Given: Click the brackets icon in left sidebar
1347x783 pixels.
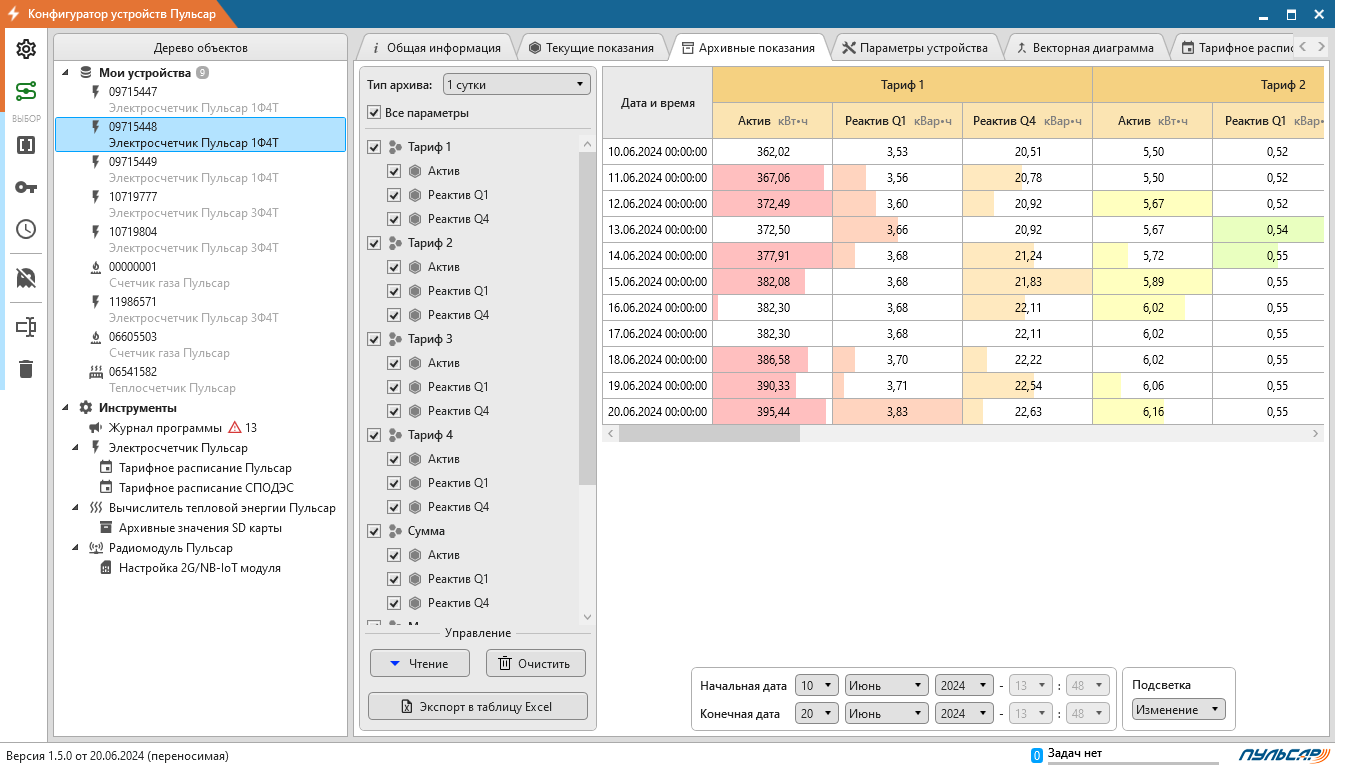Looking at the screenshot, I should point(26,145).
